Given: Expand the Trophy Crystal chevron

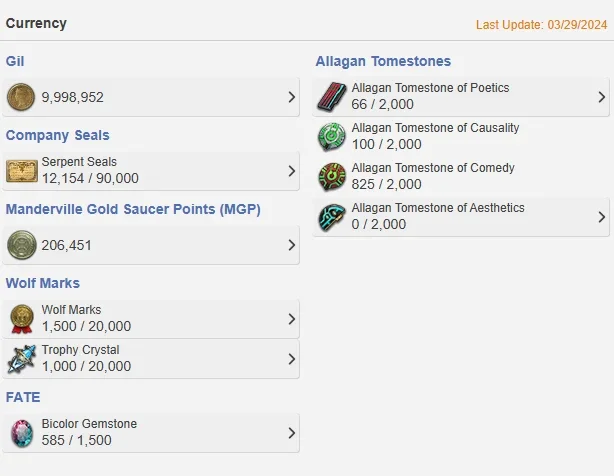Looking at the screenshot, I should [x=292, y=359].
